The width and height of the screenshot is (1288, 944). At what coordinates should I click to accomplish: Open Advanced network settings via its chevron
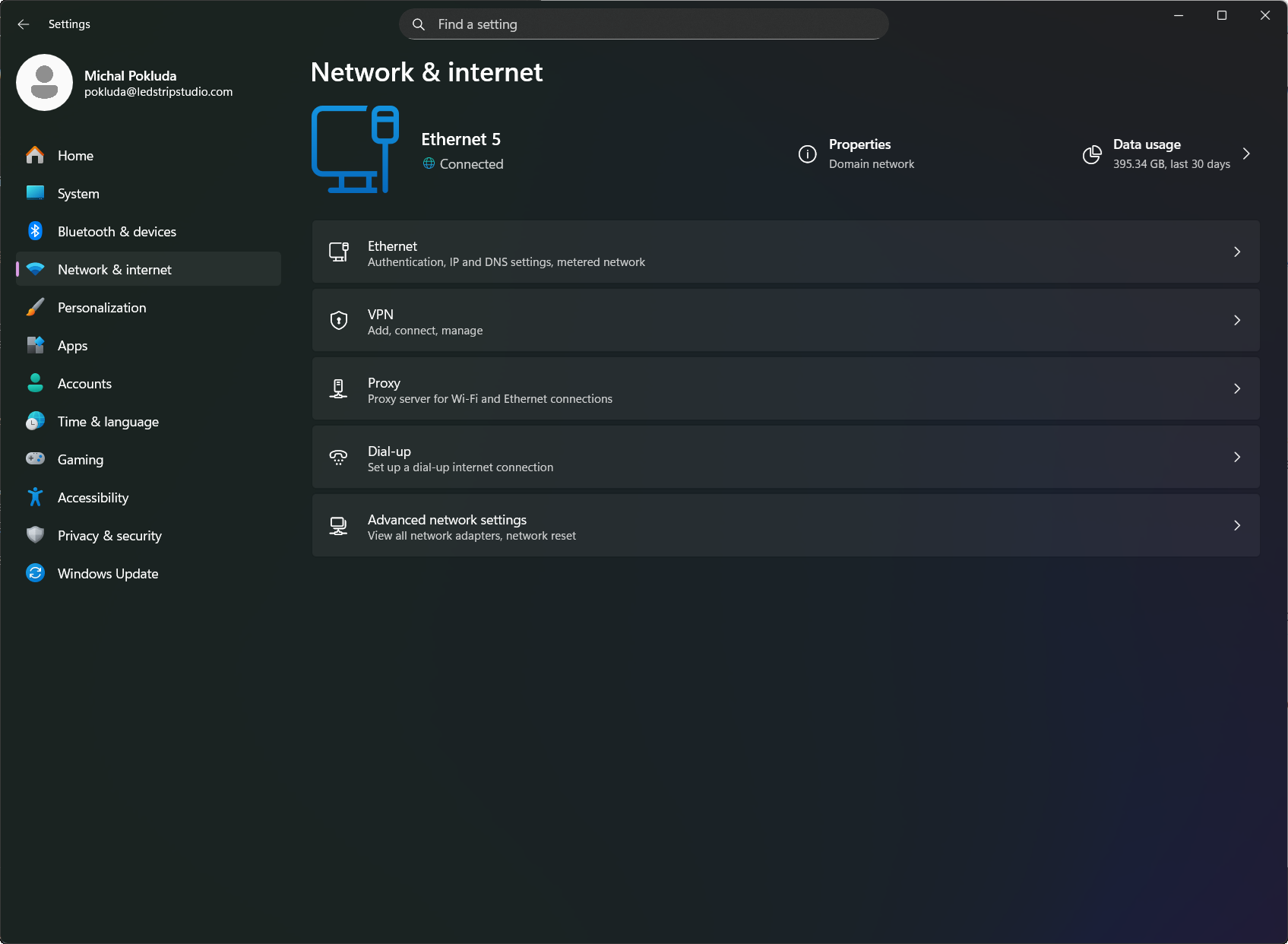(1237, 526)
